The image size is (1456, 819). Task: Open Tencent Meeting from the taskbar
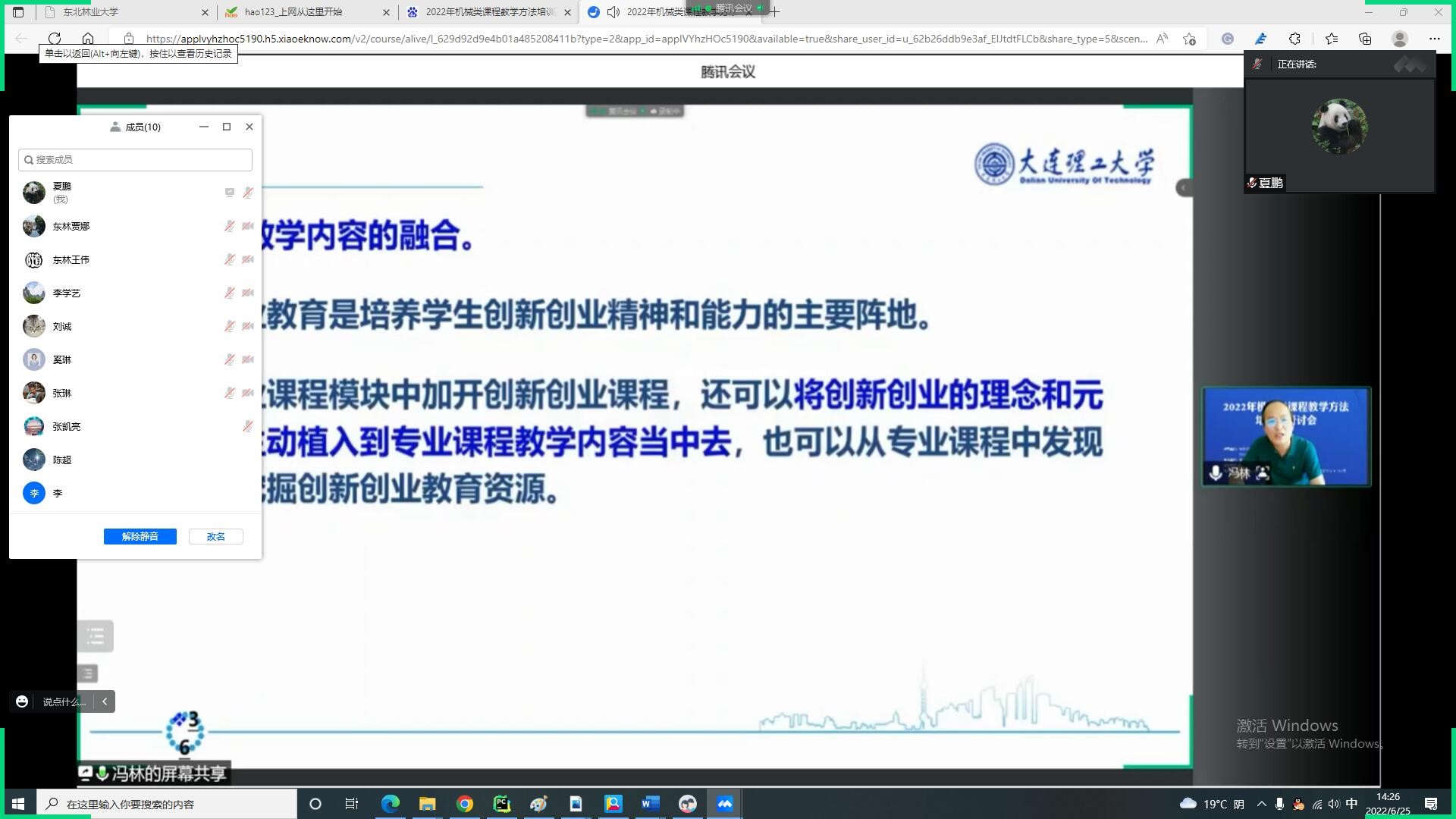pyautogui.click(x=724, y=804)
